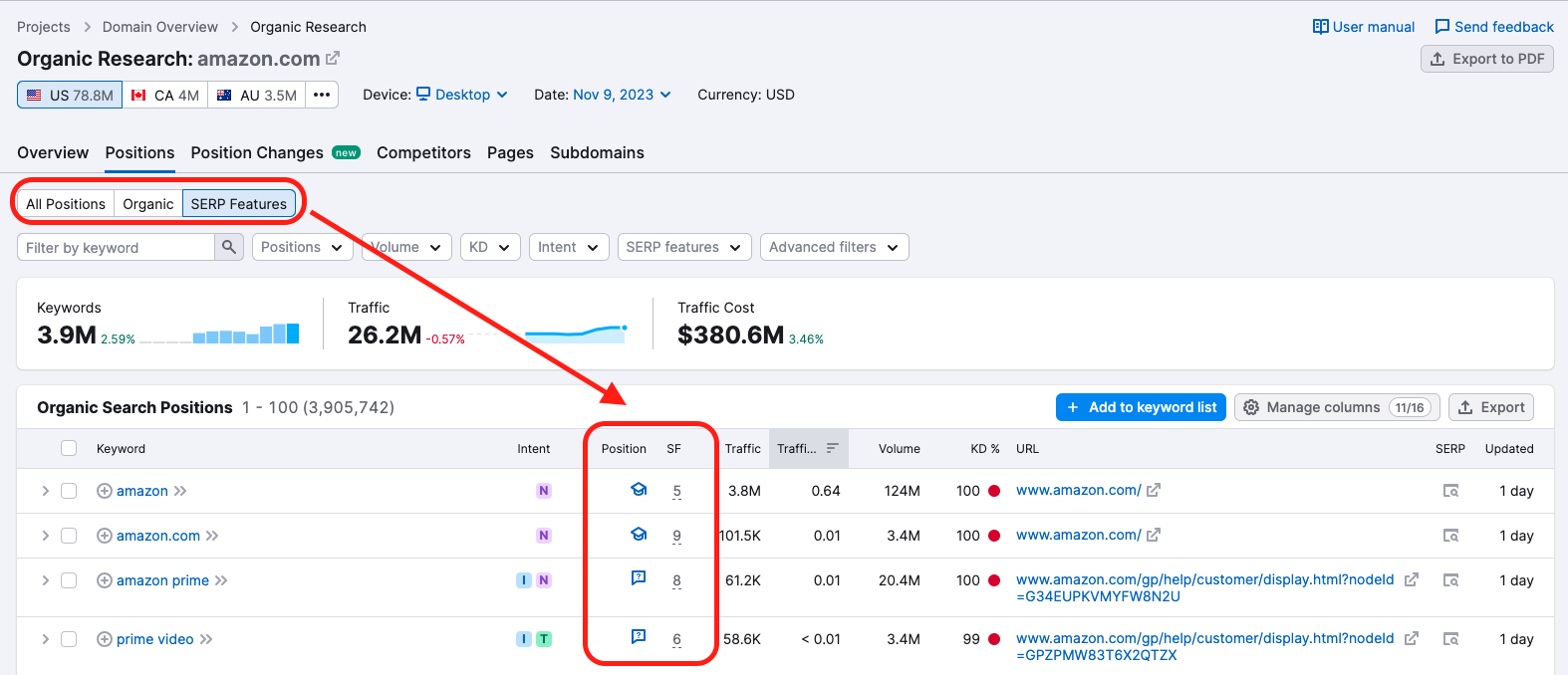The width and height of the screenshot is (1568, 675).
Task: Check the box for amazon keyword row
Action: 69,491
